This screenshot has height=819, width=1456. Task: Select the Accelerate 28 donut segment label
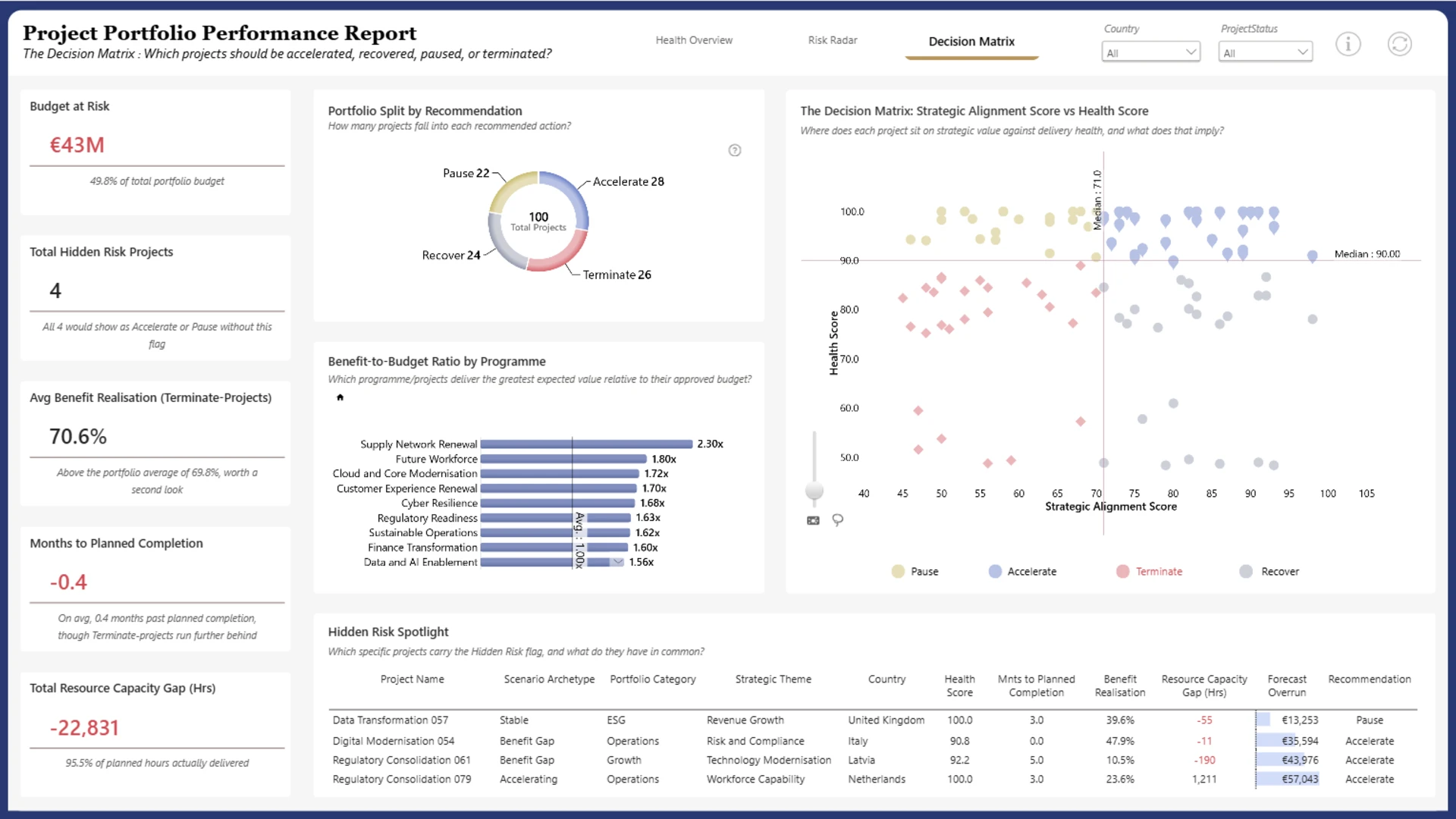[628, 182]
